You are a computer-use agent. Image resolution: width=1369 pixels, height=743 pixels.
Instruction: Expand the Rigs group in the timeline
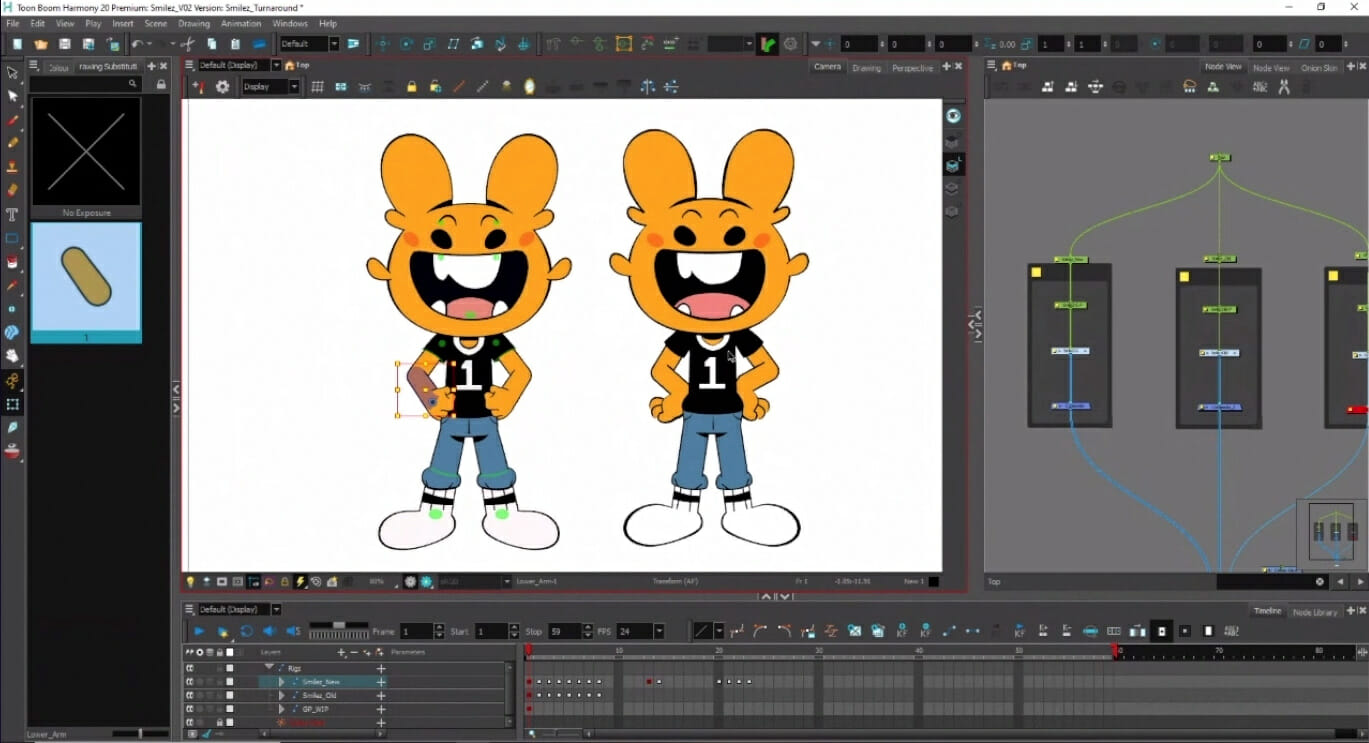(x=267, y=668)
